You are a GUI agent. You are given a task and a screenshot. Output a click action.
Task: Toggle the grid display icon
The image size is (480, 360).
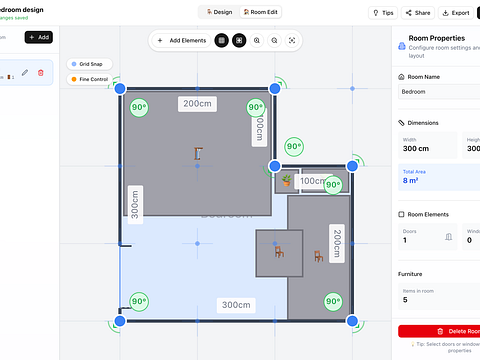pos(222,41)
